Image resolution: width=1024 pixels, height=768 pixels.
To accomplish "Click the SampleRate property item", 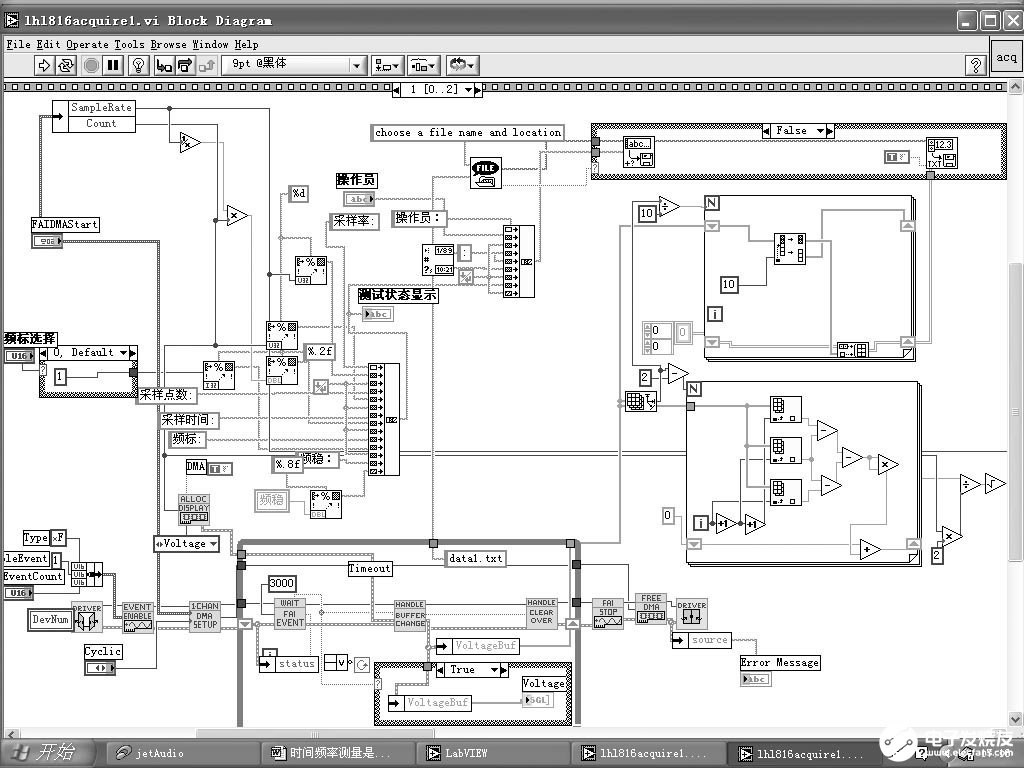I will pos(101,108).
